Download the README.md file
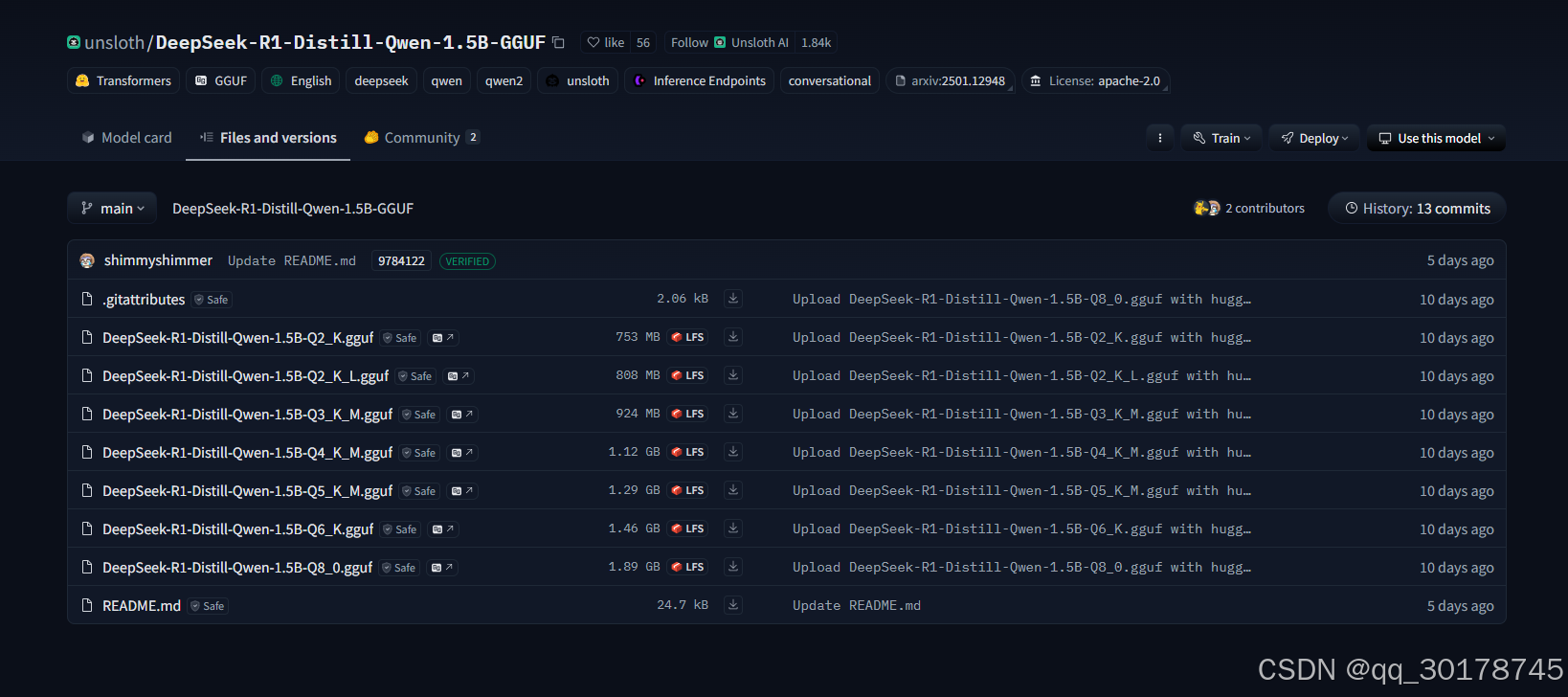Viewport: 1568px width, 697px height. (732, 605)
